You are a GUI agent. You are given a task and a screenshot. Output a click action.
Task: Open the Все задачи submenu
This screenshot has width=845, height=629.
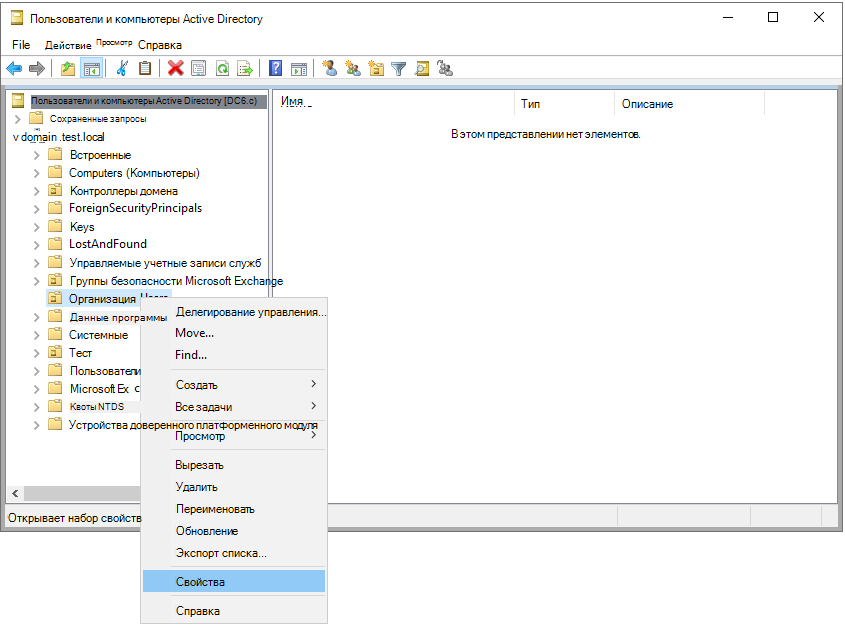[234, 406]
